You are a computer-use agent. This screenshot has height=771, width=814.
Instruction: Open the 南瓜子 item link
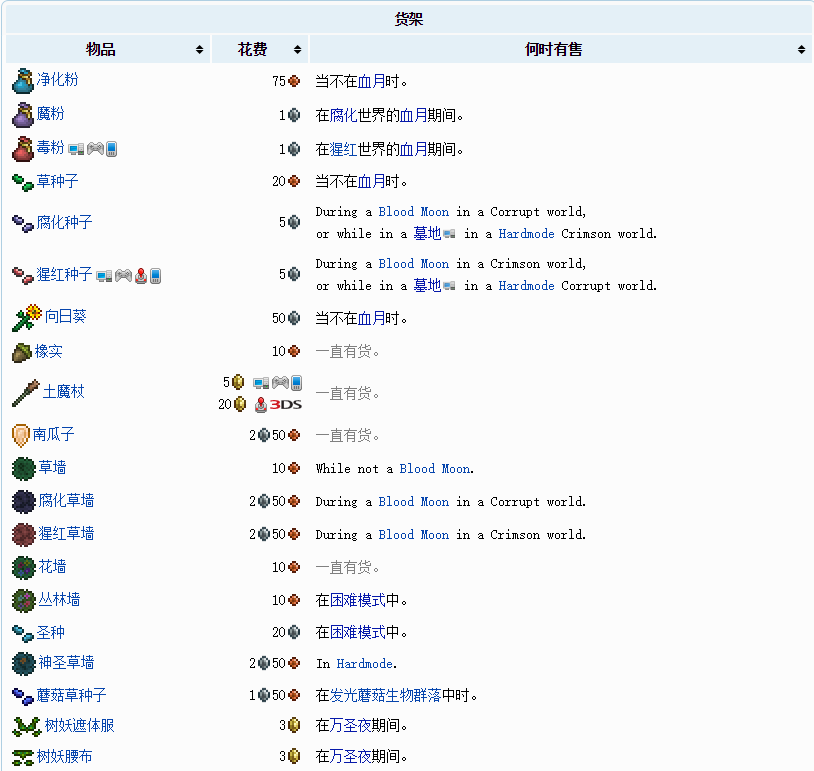pos(53,434)
